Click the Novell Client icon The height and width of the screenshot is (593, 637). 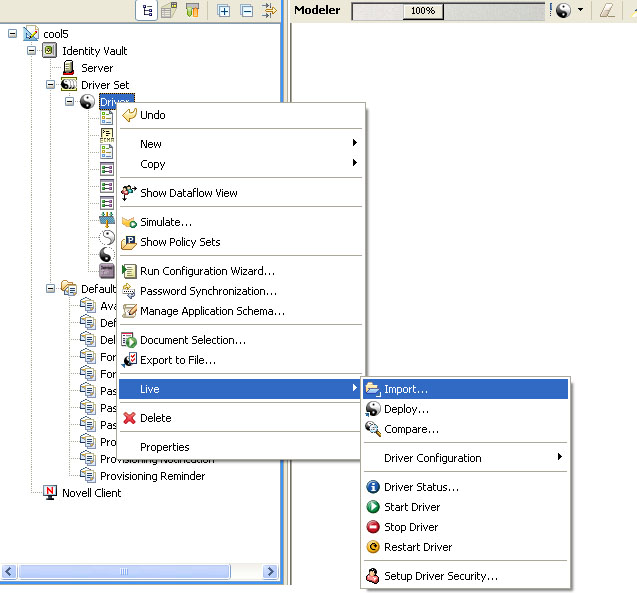50,493
